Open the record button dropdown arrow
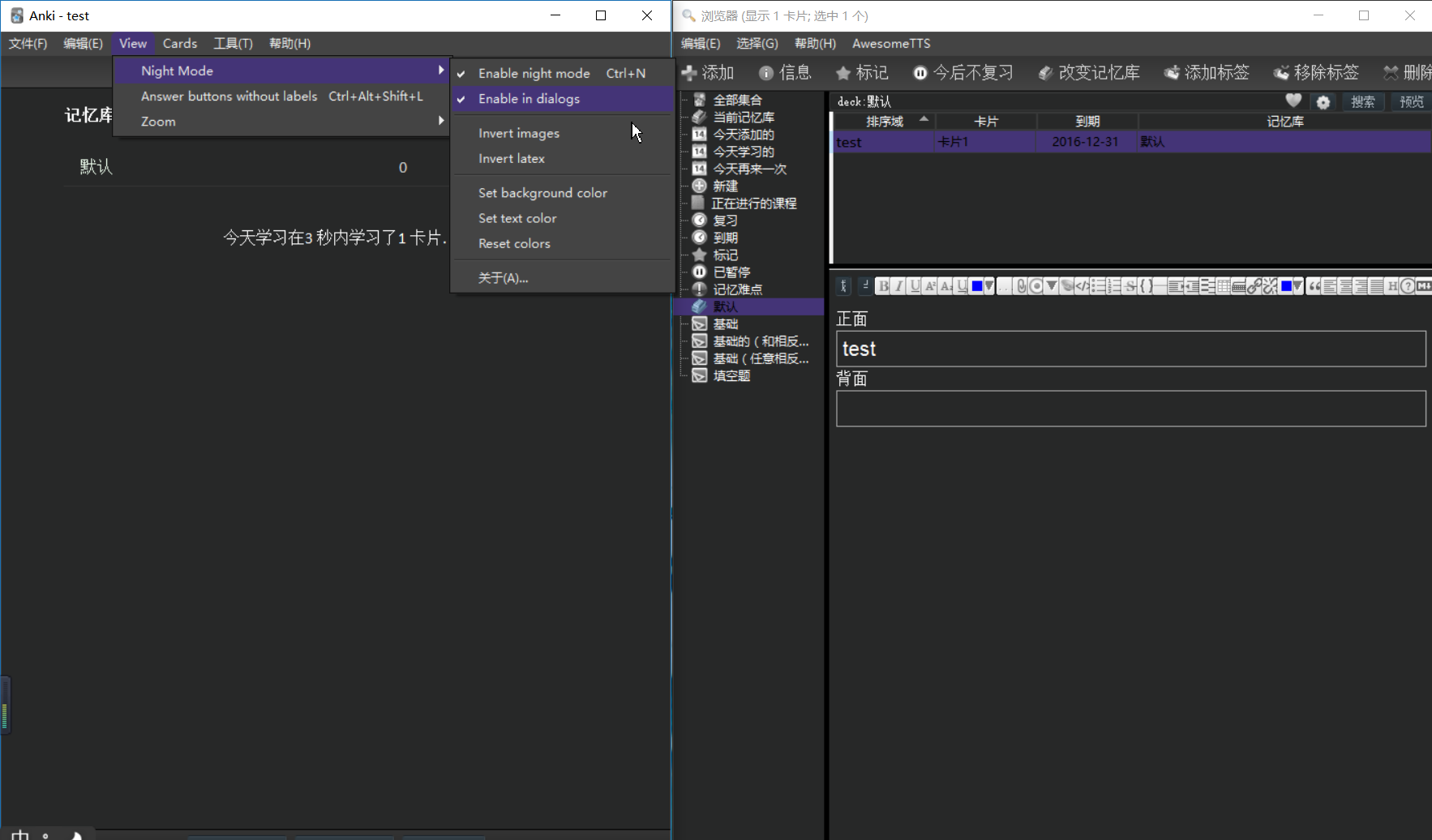The height and width of the screenshot is (840, 1432). (1052, 285)
